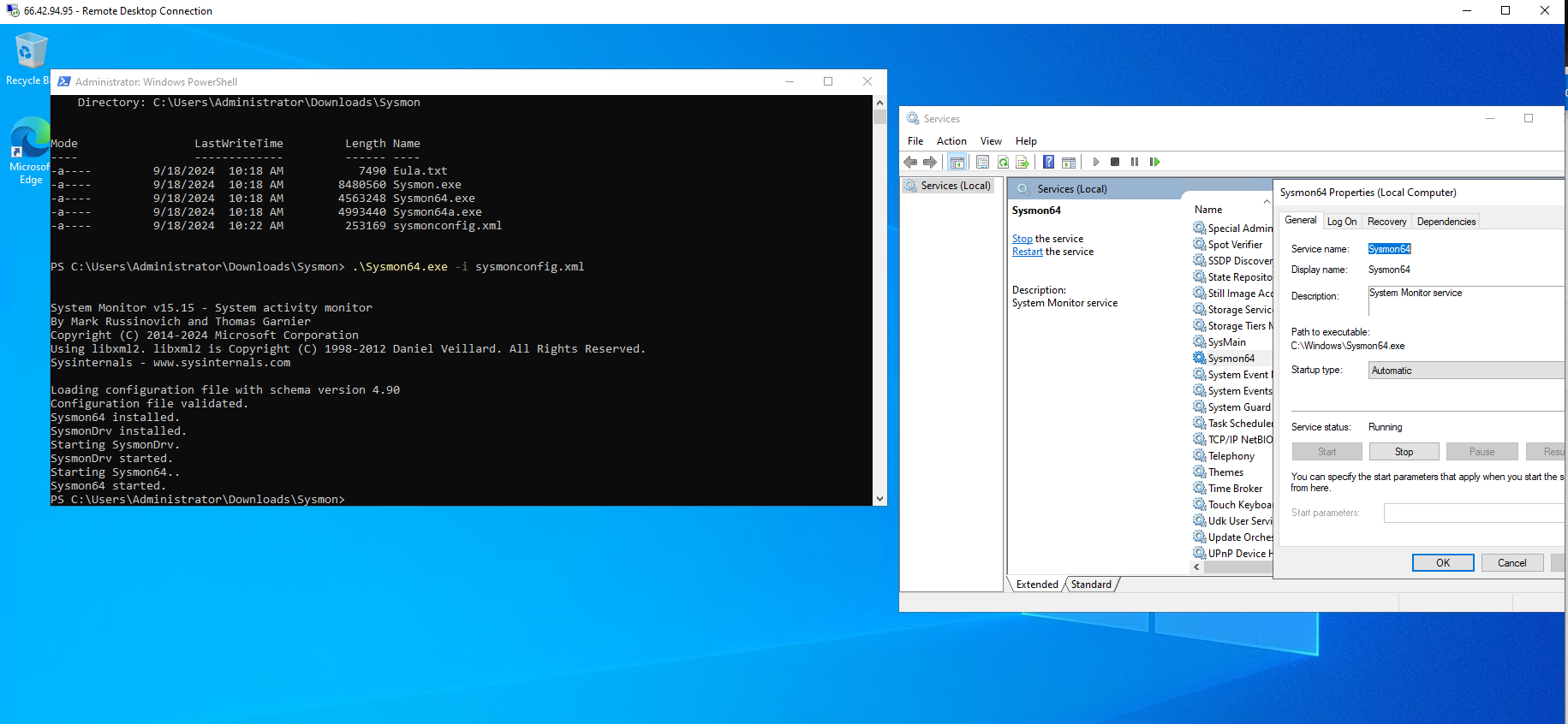Viewport: 1568px width, 724px height.
Task: Click the Description box with System Monitor service
Action: [1466, 300]
